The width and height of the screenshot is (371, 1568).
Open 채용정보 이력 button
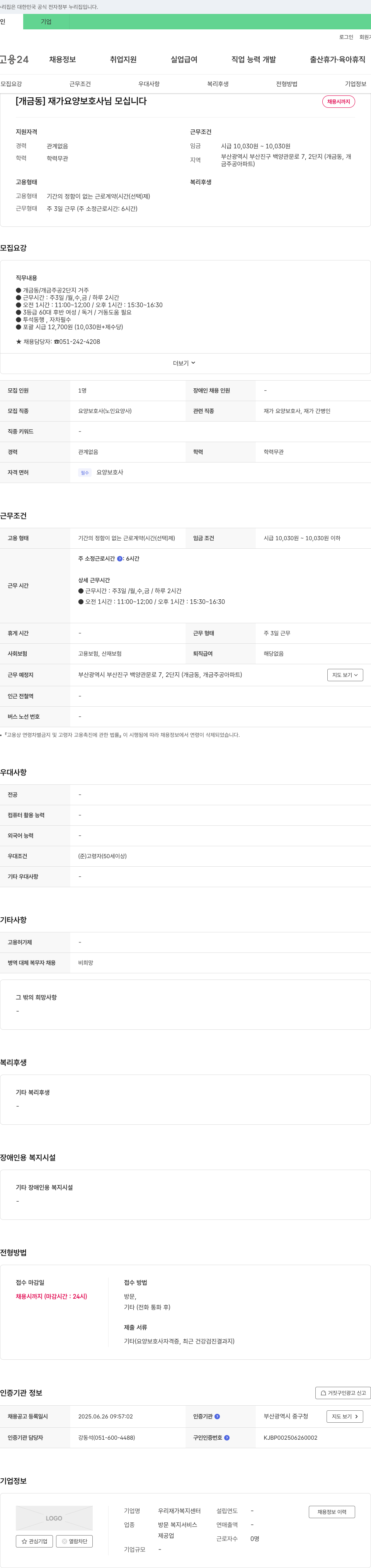pyautogui.click(x=332, y=1512)
